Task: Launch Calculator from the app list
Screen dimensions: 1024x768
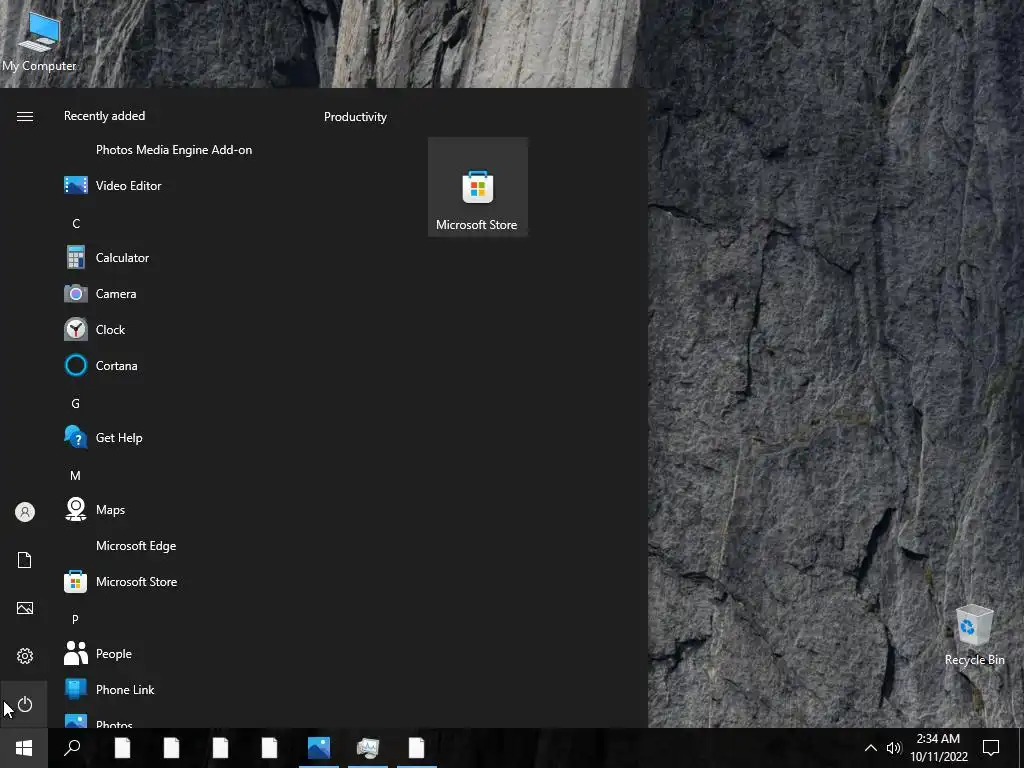Action: tap(176, 258)
